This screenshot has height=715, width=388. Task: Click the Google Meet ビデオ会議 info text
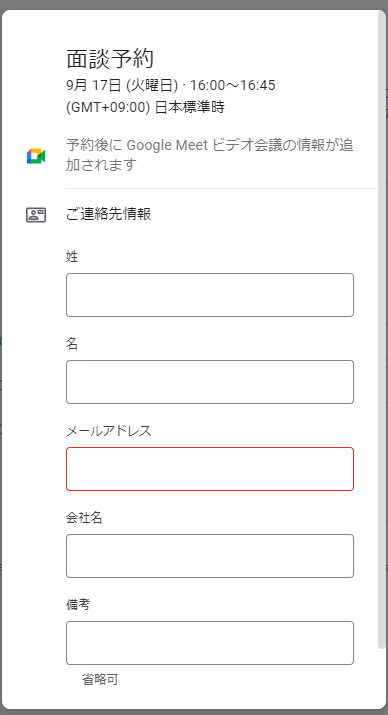210,155
